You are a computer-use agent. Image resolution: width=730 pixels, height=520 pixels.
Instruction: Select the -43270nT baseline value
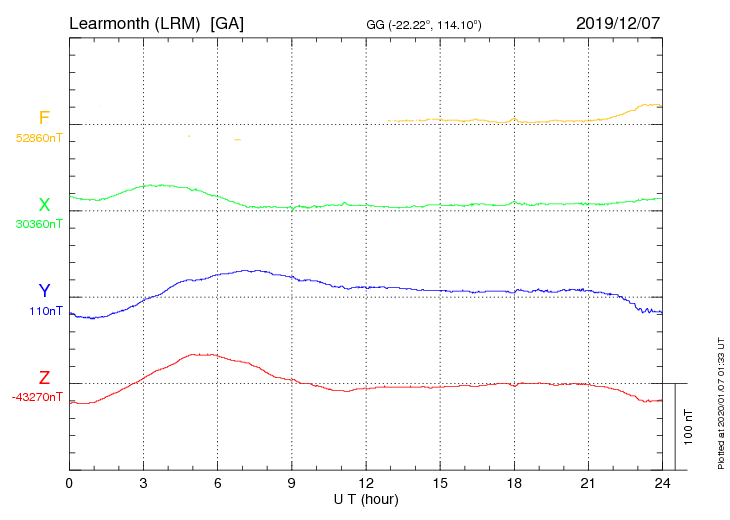(37, 397)
